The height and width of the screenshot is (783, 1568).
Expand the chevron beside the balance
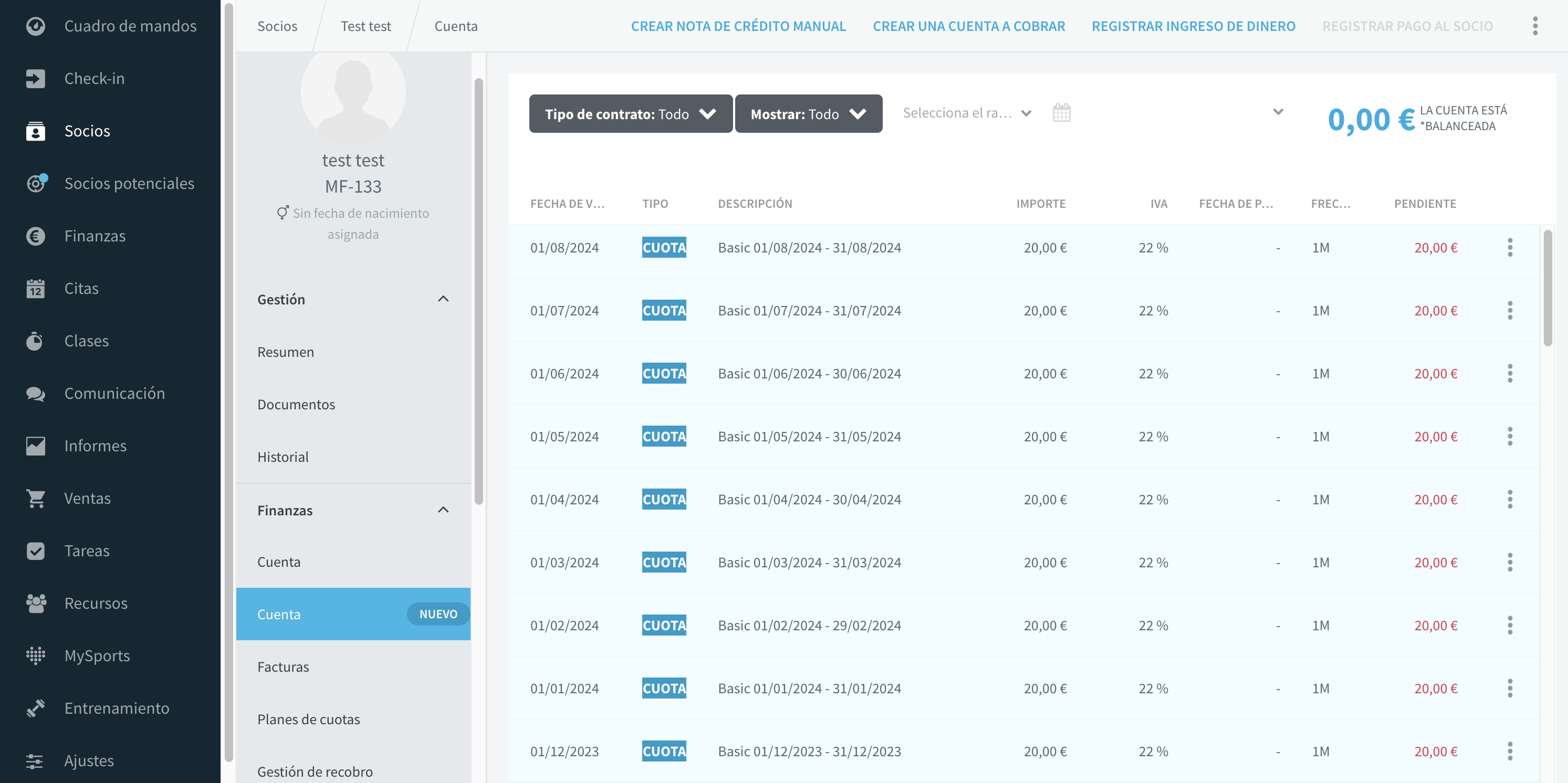pos(1278,112)
